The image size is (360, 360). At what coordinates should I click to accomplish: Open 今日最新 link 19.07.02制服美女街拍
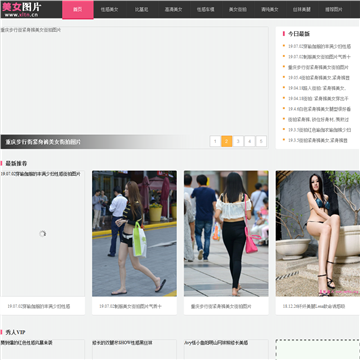click(319, 57)
